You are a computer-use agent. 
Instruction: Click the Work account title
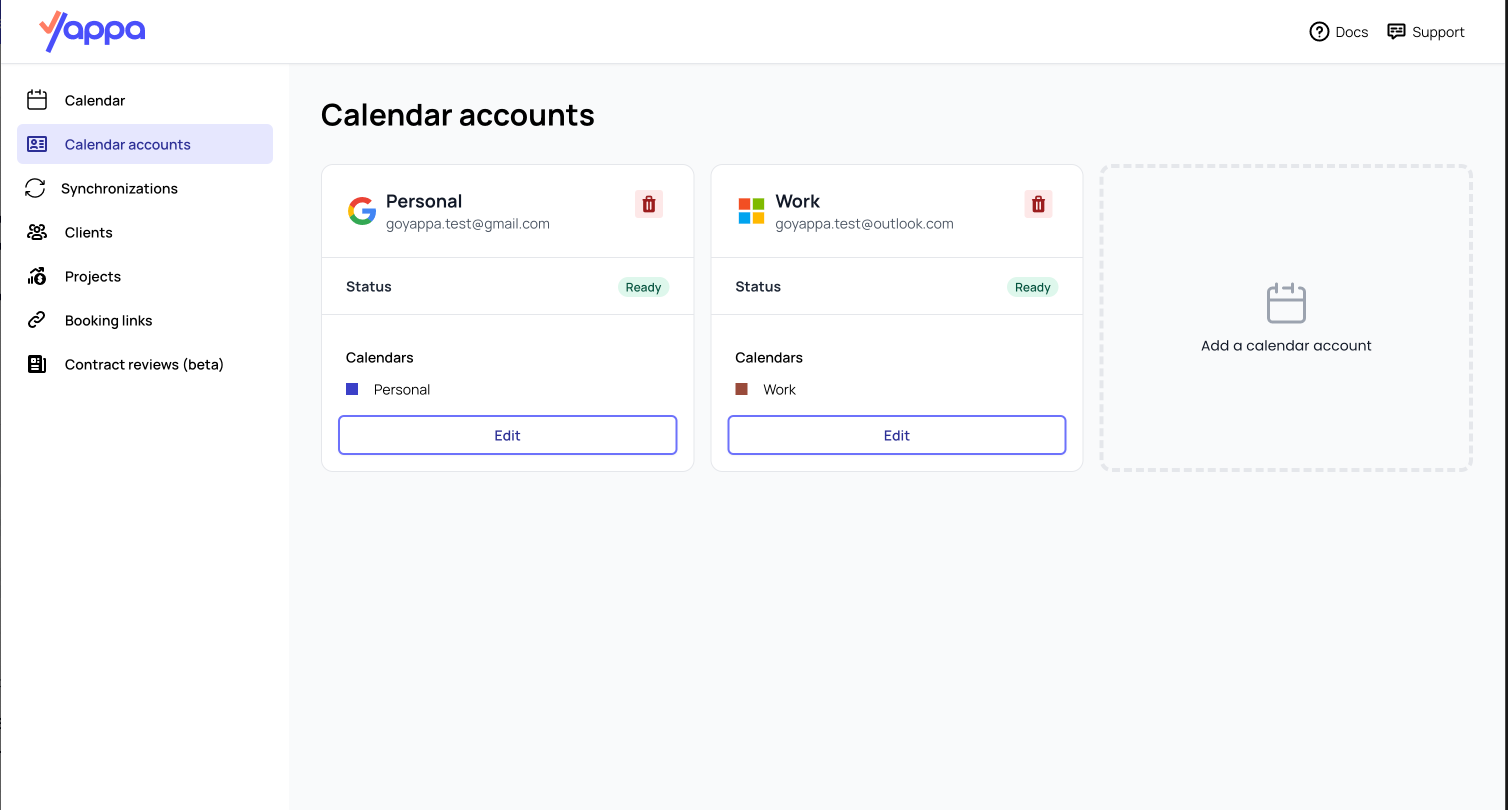pyautogui.click(x=797, y=201)
